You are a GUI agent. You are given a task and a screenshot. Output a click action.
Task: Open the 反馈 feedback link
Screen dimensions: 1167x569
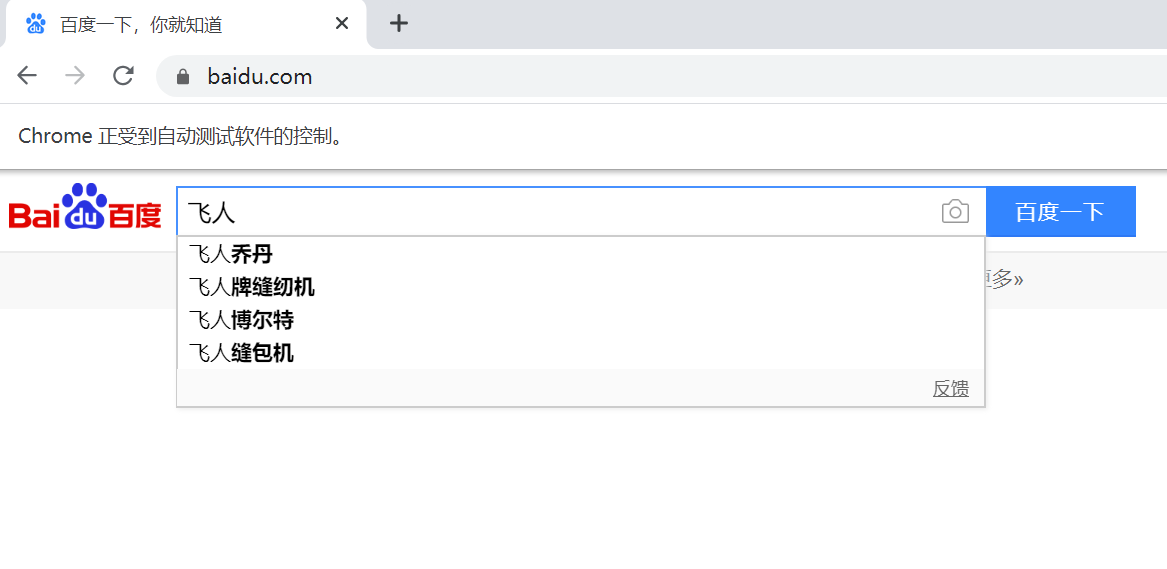[x=950, y=389]
